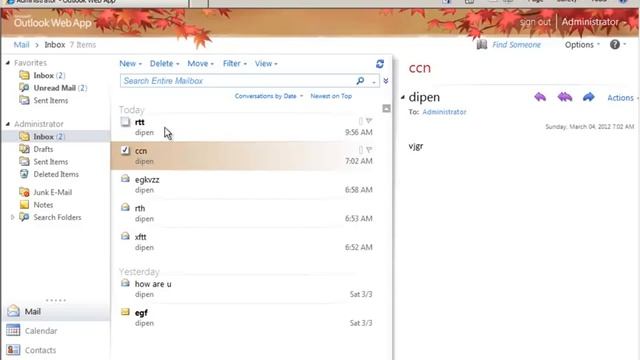This screenshot has height=360, width=640.
Task: Collapse dipen message header triangle
Action: (403, 97)
